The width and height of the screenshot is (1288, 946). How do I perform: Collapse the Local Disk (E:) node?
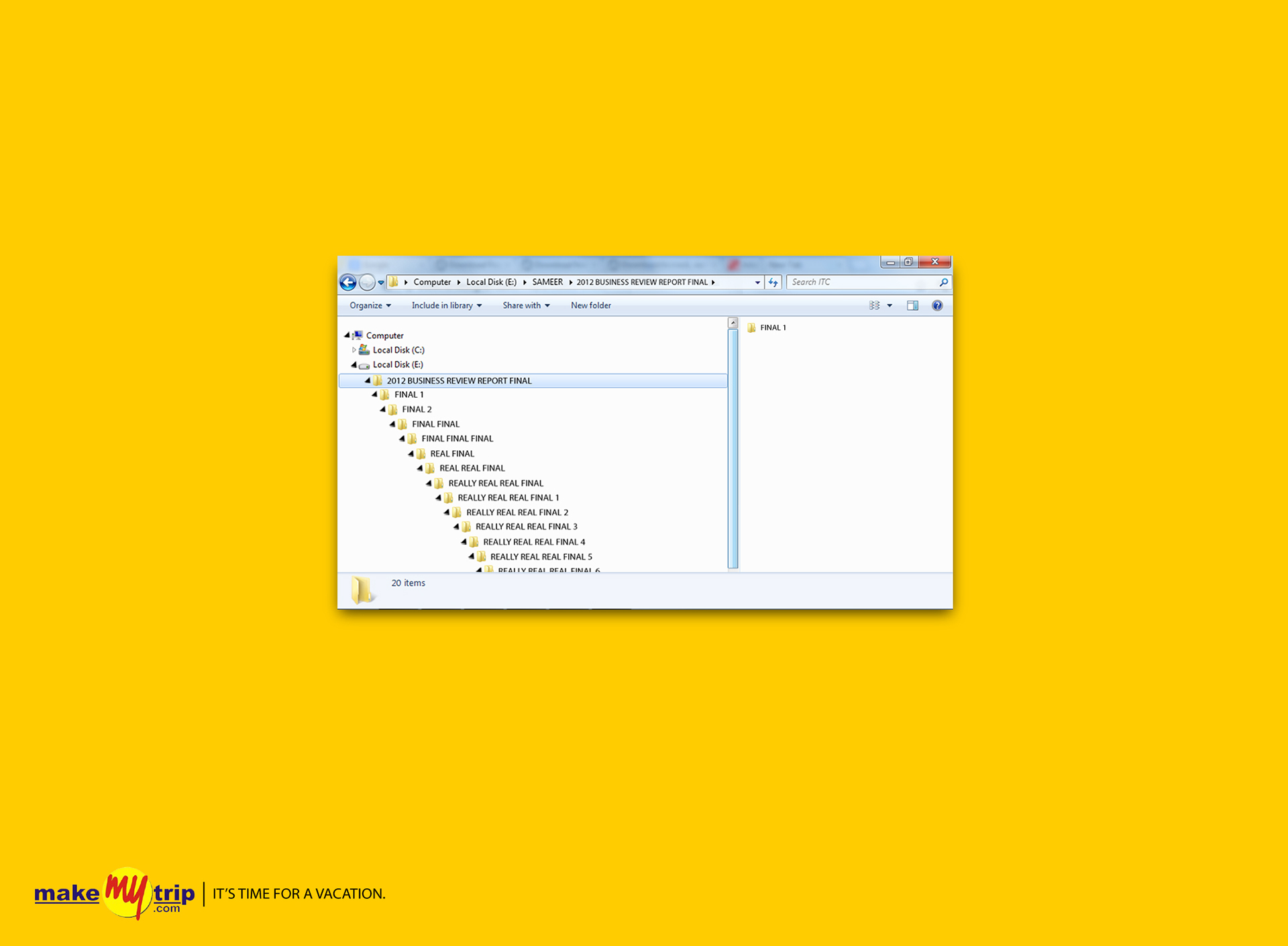click(x=354, y=365)
